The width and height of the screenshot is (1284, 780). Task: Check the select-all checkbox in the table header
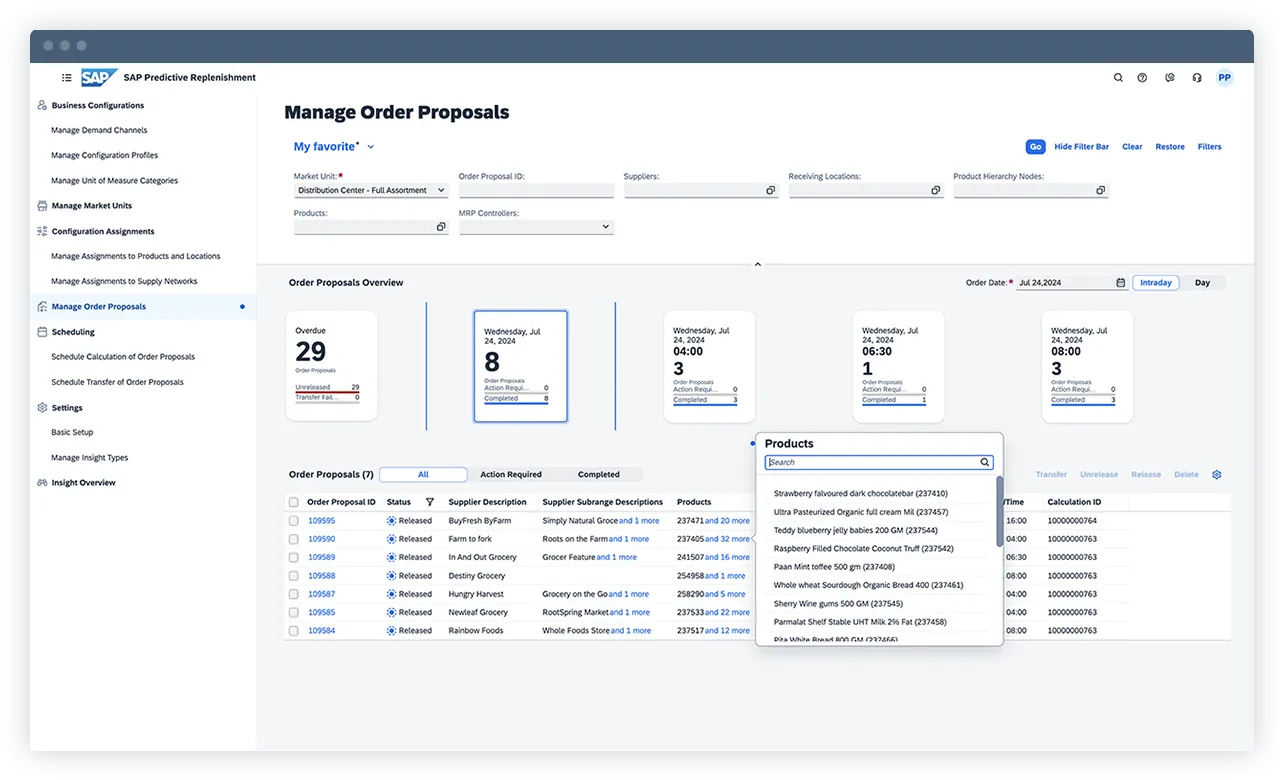click(x=293, y=501)
